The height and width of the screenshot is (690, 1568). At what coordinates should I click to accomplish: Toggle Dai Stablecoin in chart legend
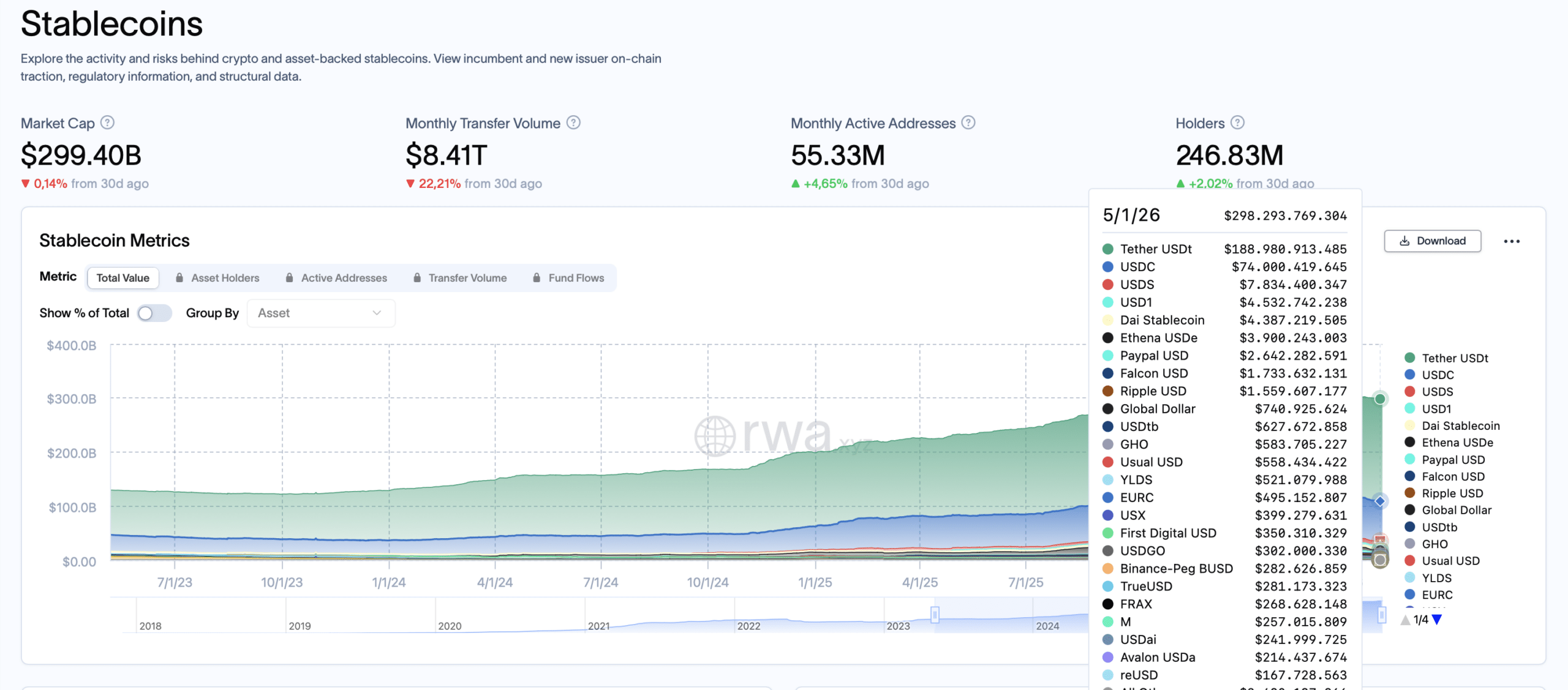point(1452,426)
